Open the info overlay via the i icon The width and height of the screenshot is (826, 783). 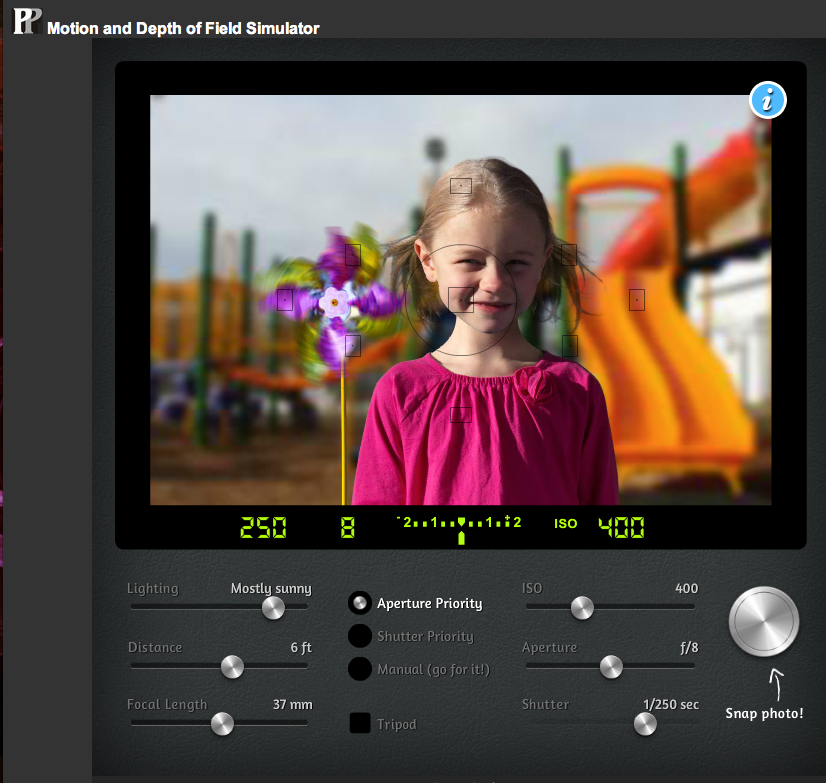pyautogui.click(x=767, y=100)
